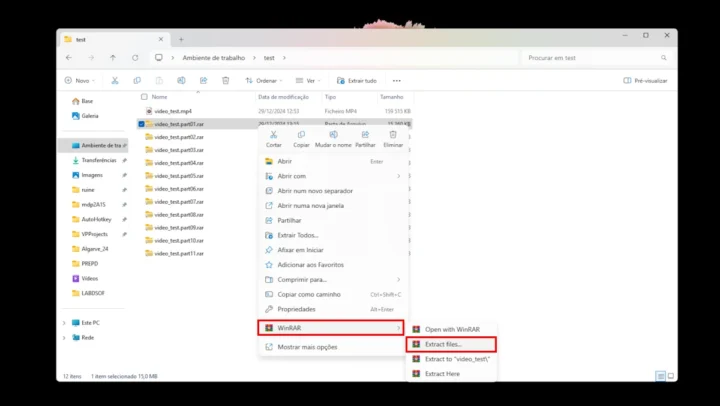This screenshot has height=406, width=720.
Task: Click toolbar delete trash icon
Action: point(225,80)
